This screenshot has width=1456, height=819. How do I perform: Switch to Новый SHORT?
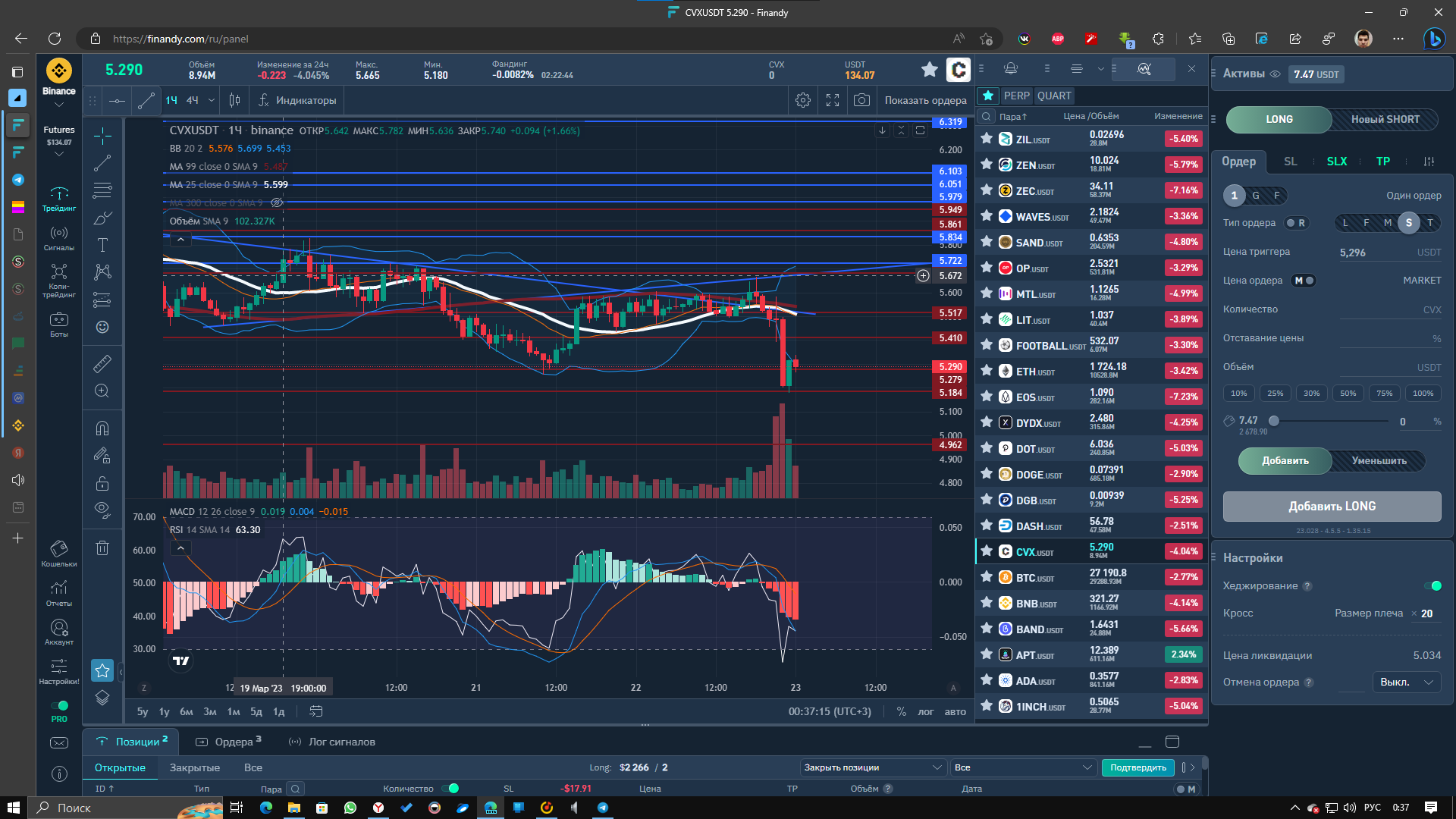(x=1385, y=119)
